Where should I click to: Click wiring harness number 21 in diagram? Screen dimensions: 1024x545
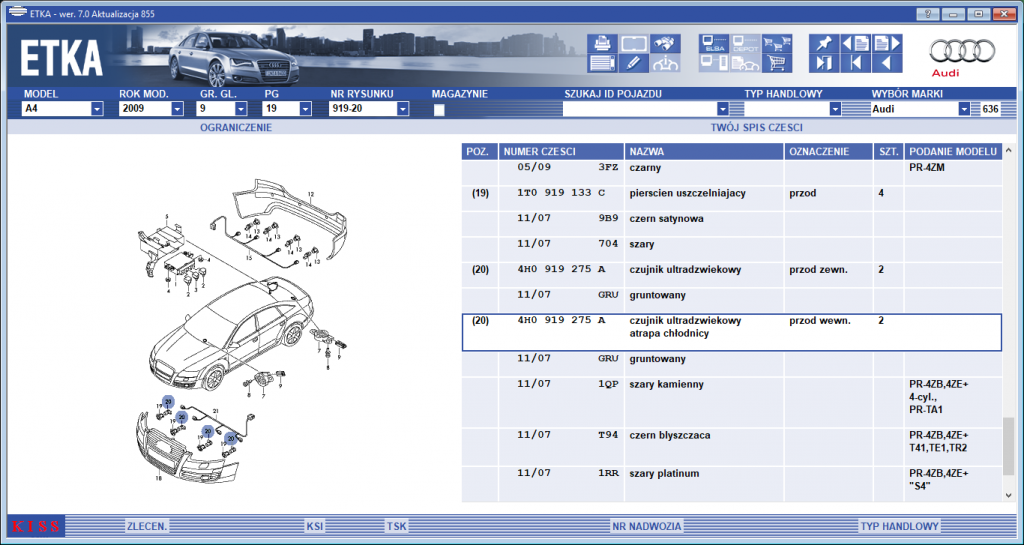click(x=216, y=411)
